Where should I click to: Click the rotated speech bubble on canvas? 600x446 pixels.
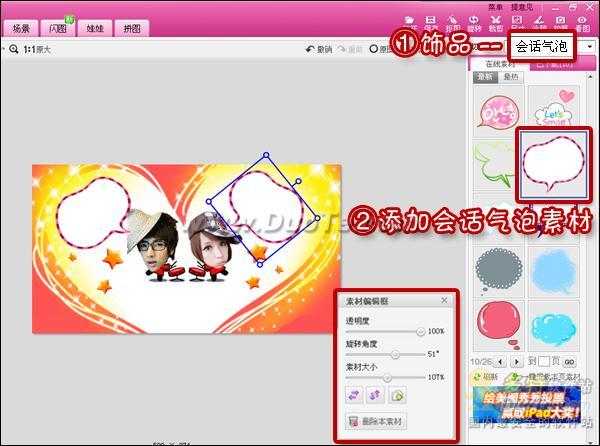[x=267, y=207]
